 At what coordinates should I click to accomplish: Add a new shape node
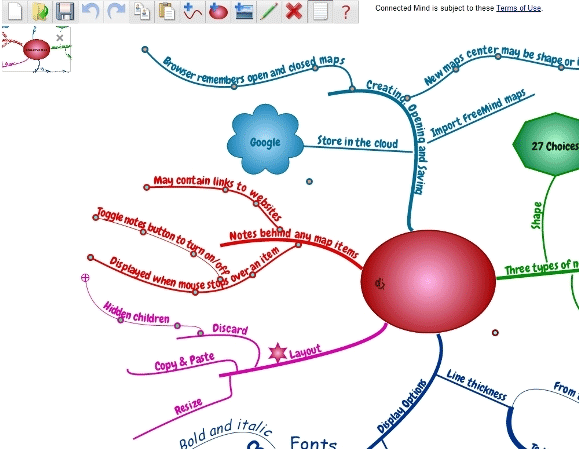[218, 11]
